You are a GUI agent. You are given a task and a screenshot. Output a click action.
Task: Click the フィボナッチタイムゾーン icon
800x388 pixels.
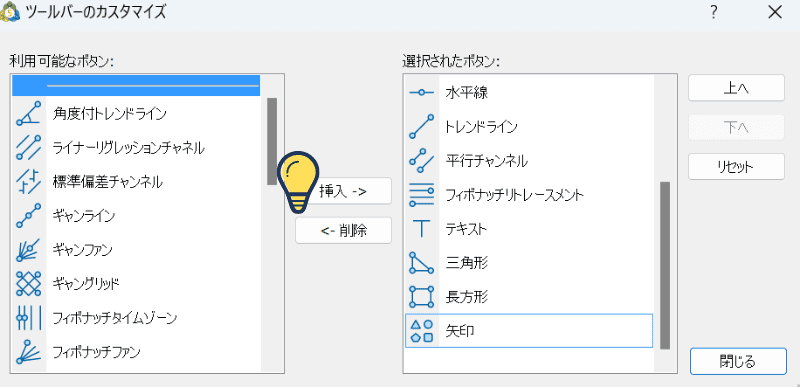(29, 318)
